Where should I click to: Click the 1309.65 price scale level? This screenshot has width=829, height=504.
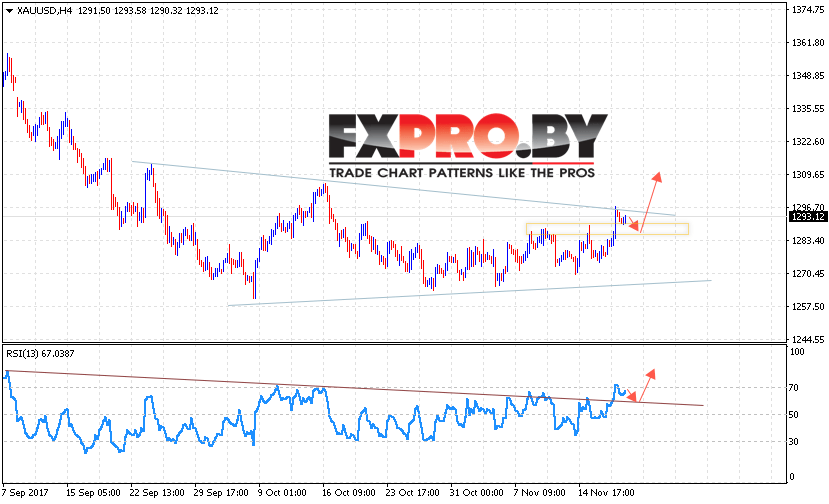coord(807,175)
